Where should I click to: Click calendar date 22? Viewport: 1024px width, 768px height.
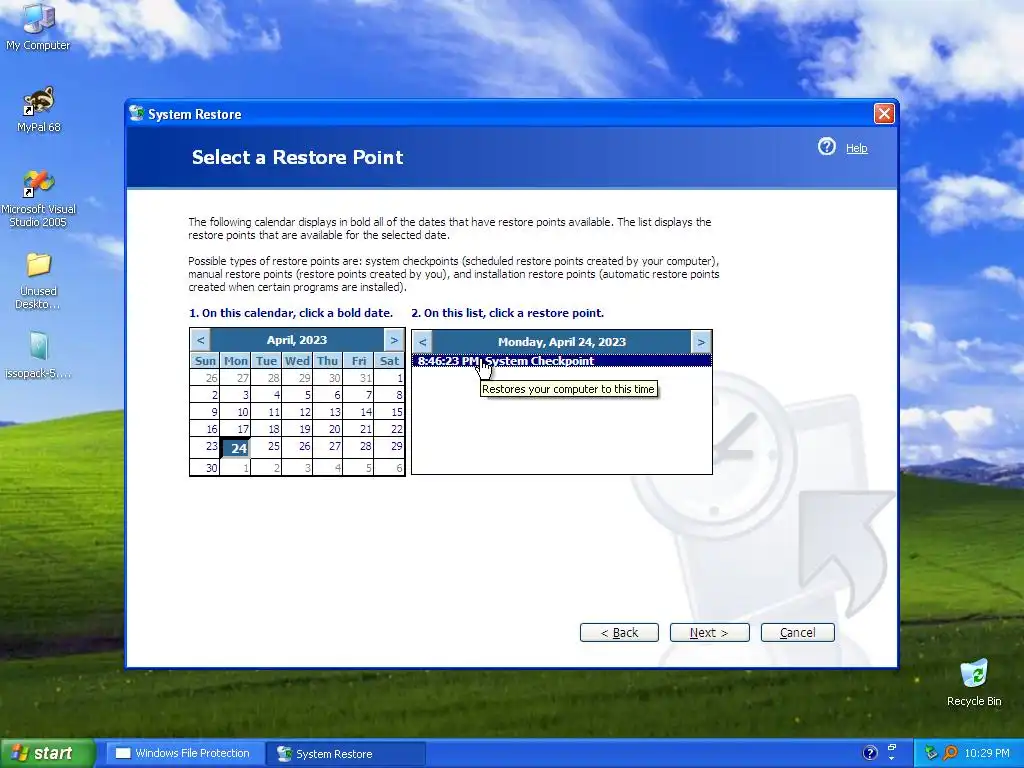click(389, 429)
